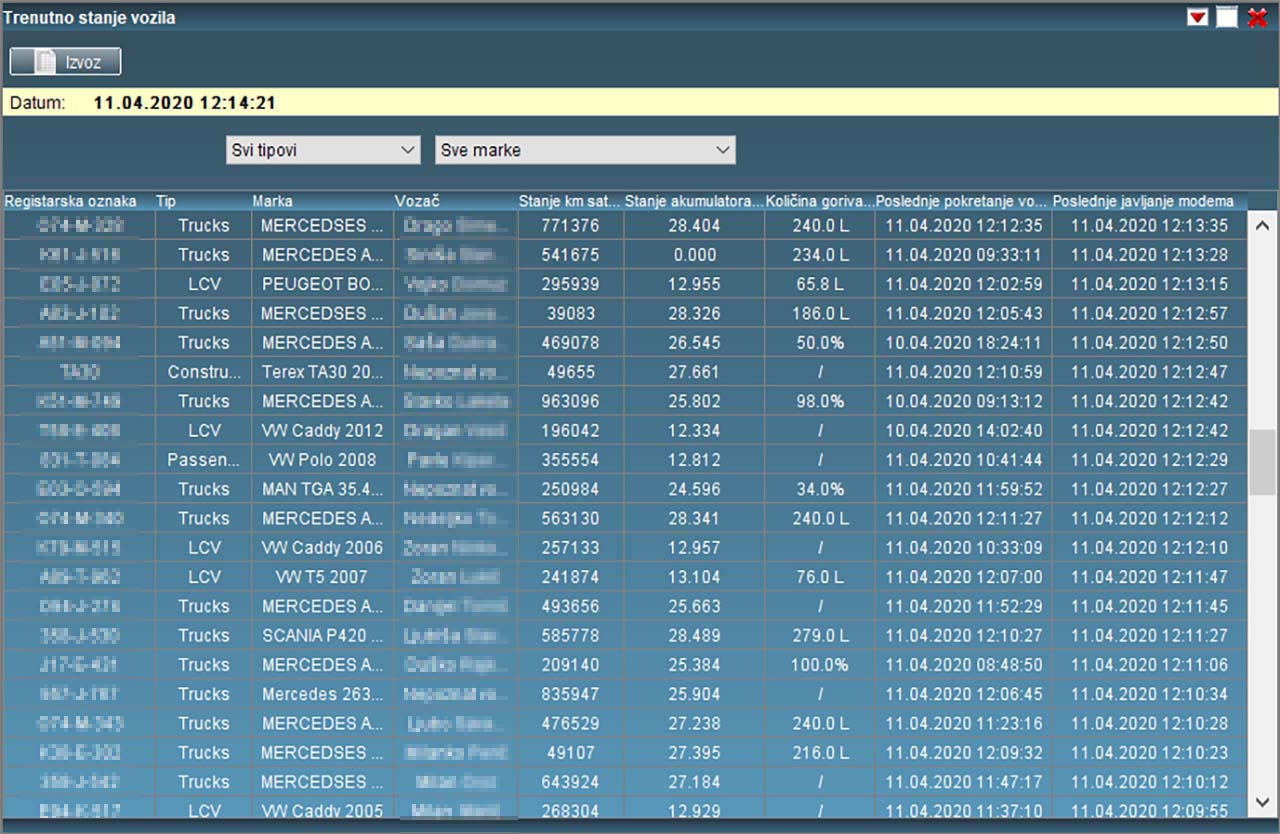Click the white maximize square icon

point(1227,17)
